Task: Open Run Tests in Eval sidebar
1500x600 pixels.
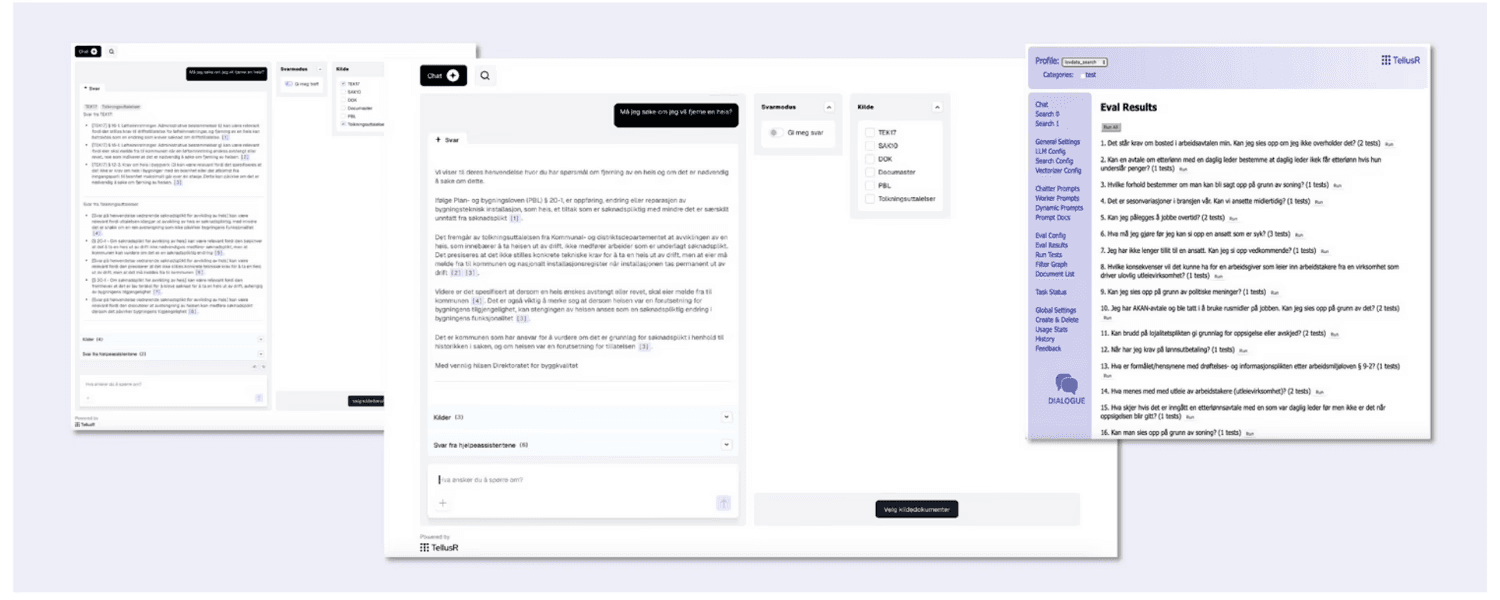Action: click(x=1049, y=254)
